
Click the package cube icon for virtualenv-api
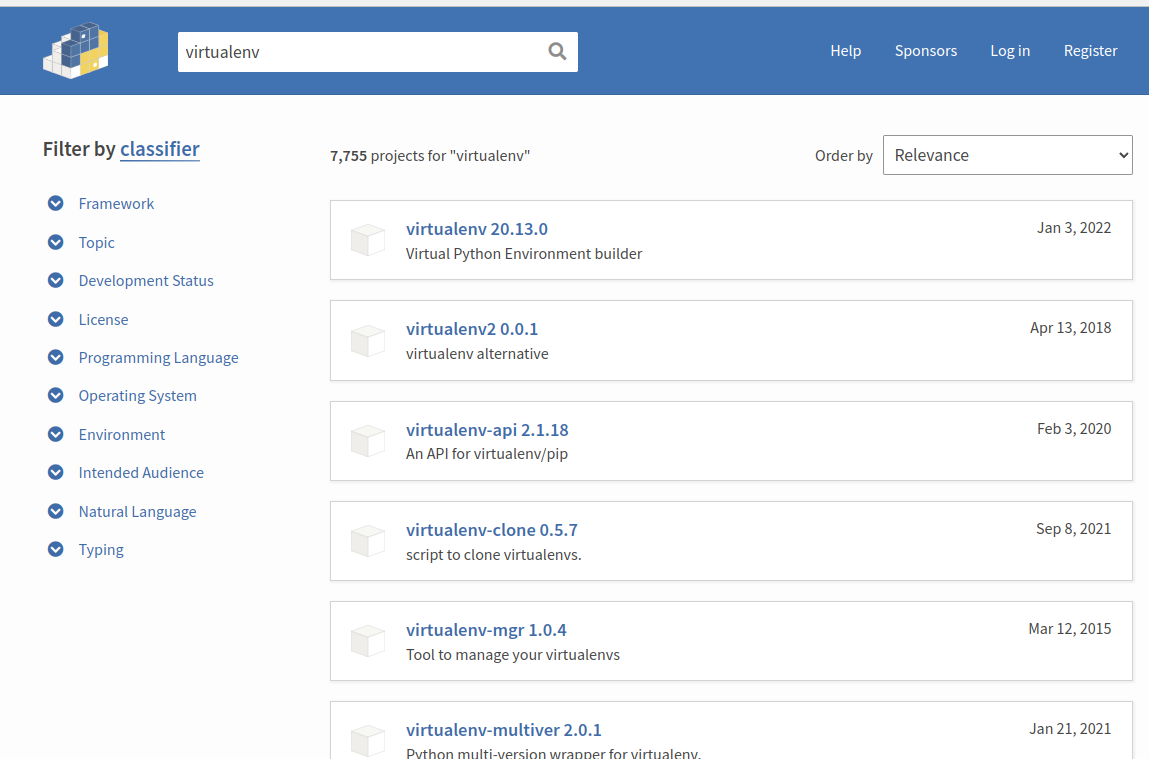click(368, 440)
